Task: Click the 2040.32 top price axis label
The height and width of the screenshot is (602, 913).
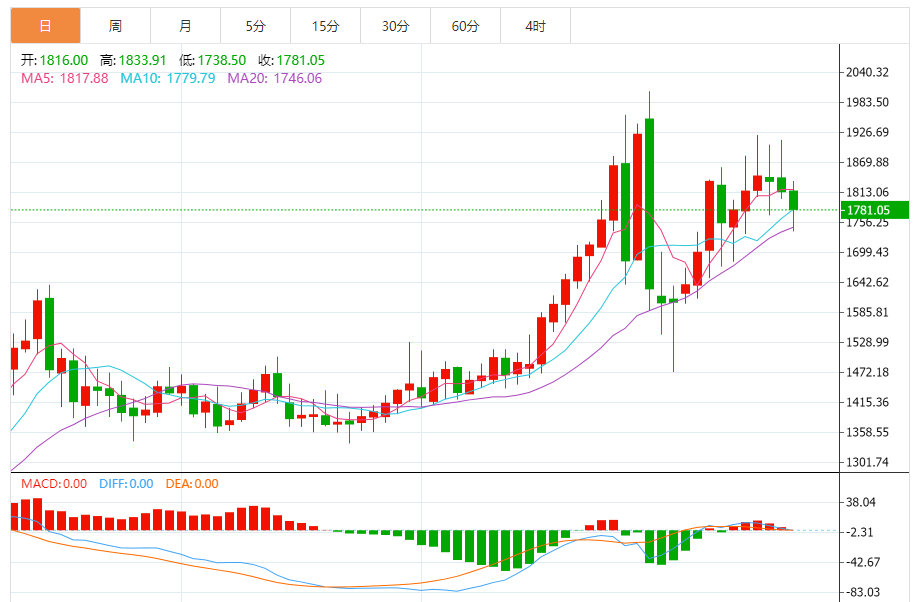Action: (868, 72)
